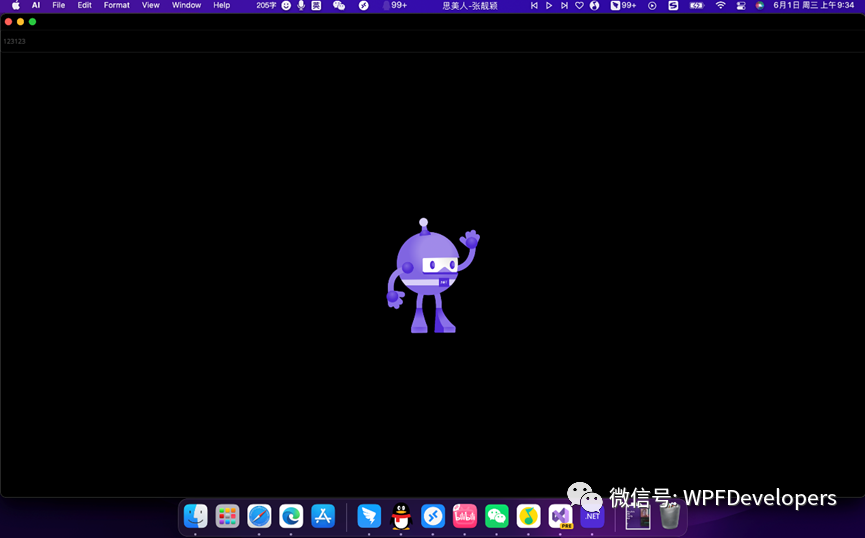Launch Launchpad from the dock

click(x=228, y=516)
